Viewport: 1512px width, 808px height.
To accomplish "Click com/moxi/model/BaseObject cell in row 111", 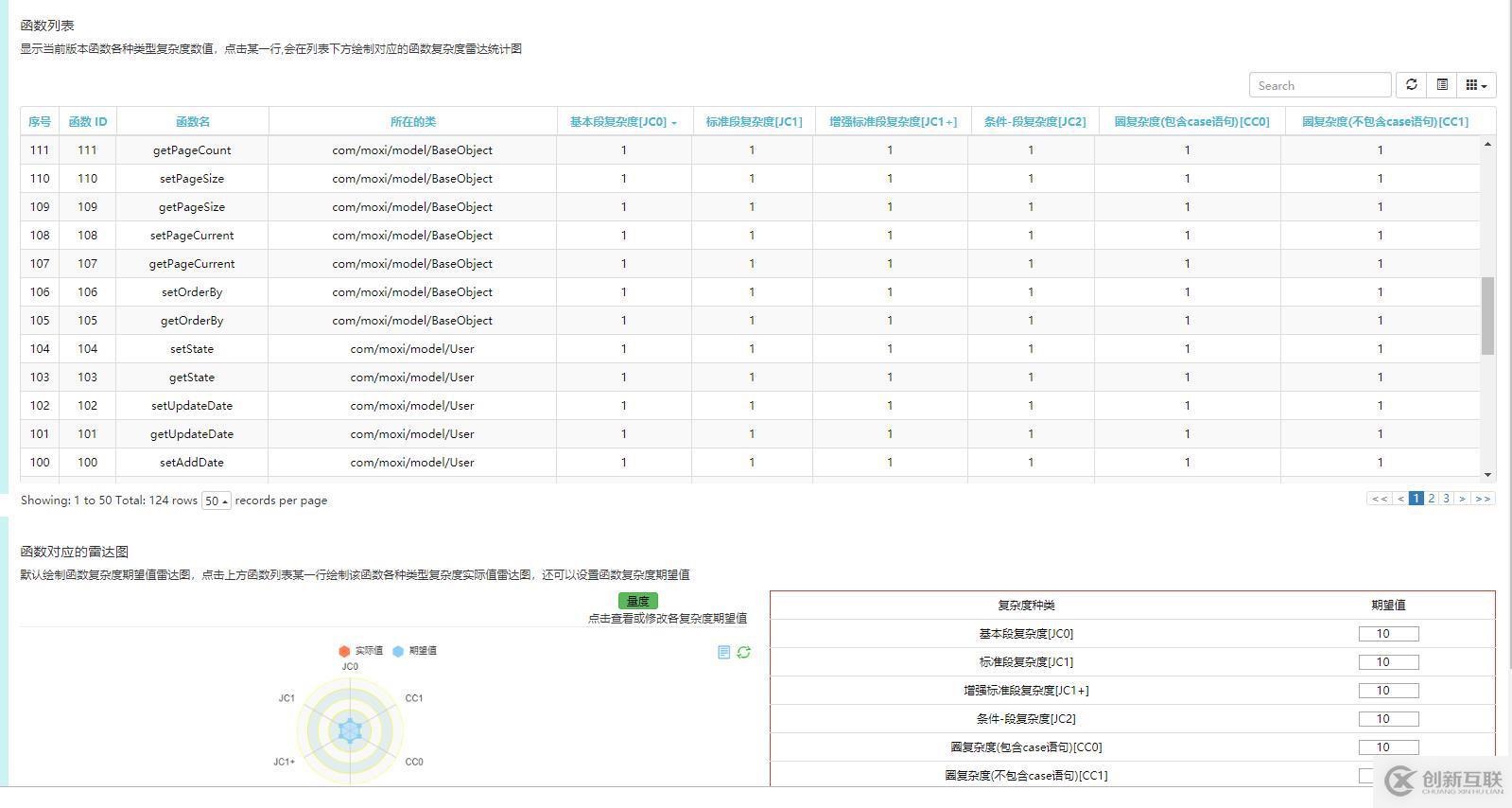I will [x=412, y=149].
